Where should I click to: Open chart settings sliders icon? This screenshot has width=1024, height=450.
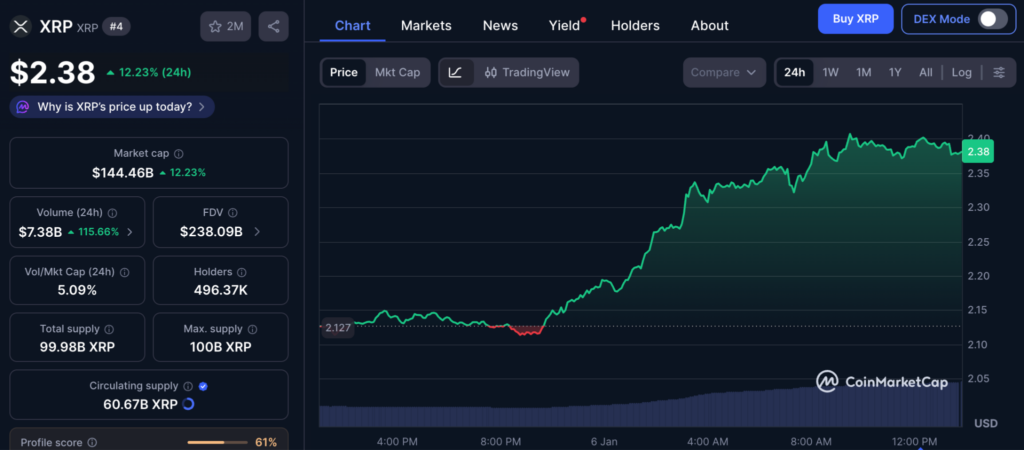(998, 72)
